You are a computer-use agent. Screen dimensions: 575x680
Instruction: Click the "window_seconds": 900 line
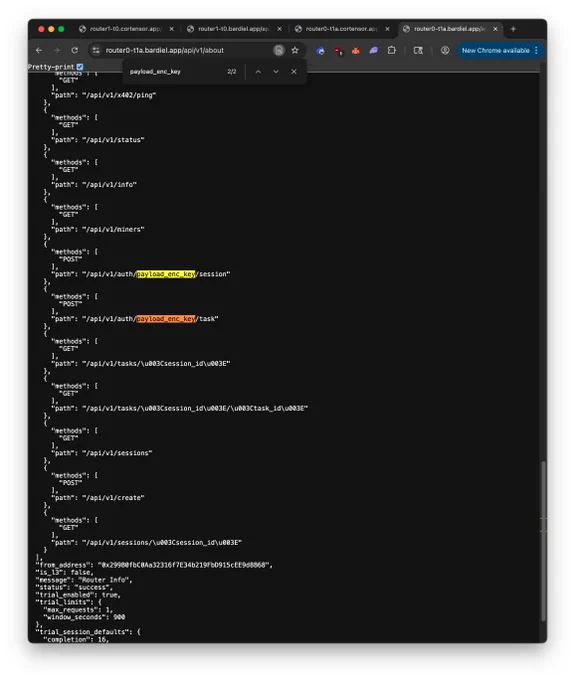(x=84, y=617)
